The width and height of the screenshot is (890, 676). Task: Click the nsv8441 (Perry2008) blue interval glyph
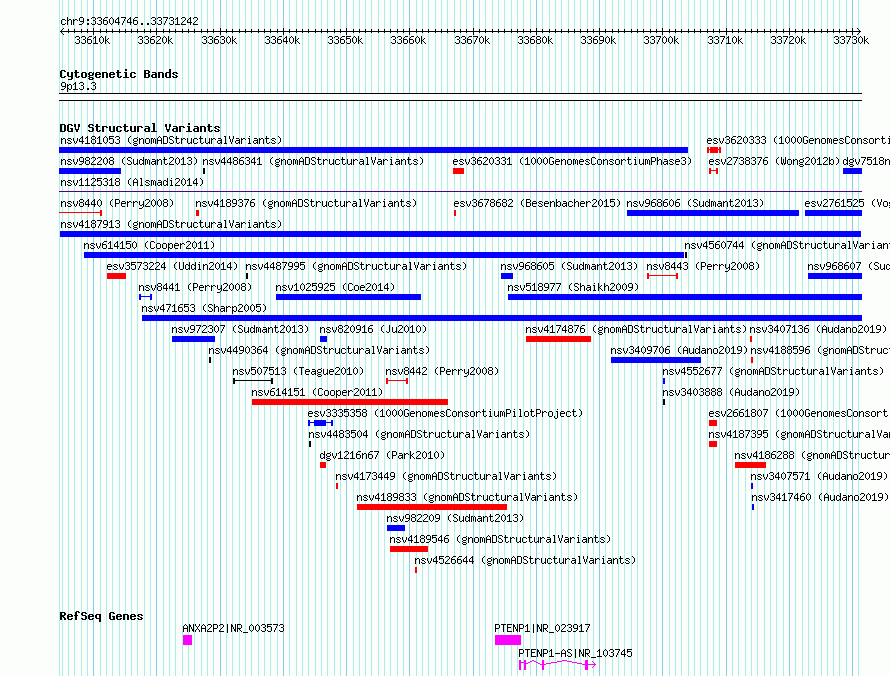point(145,297)
